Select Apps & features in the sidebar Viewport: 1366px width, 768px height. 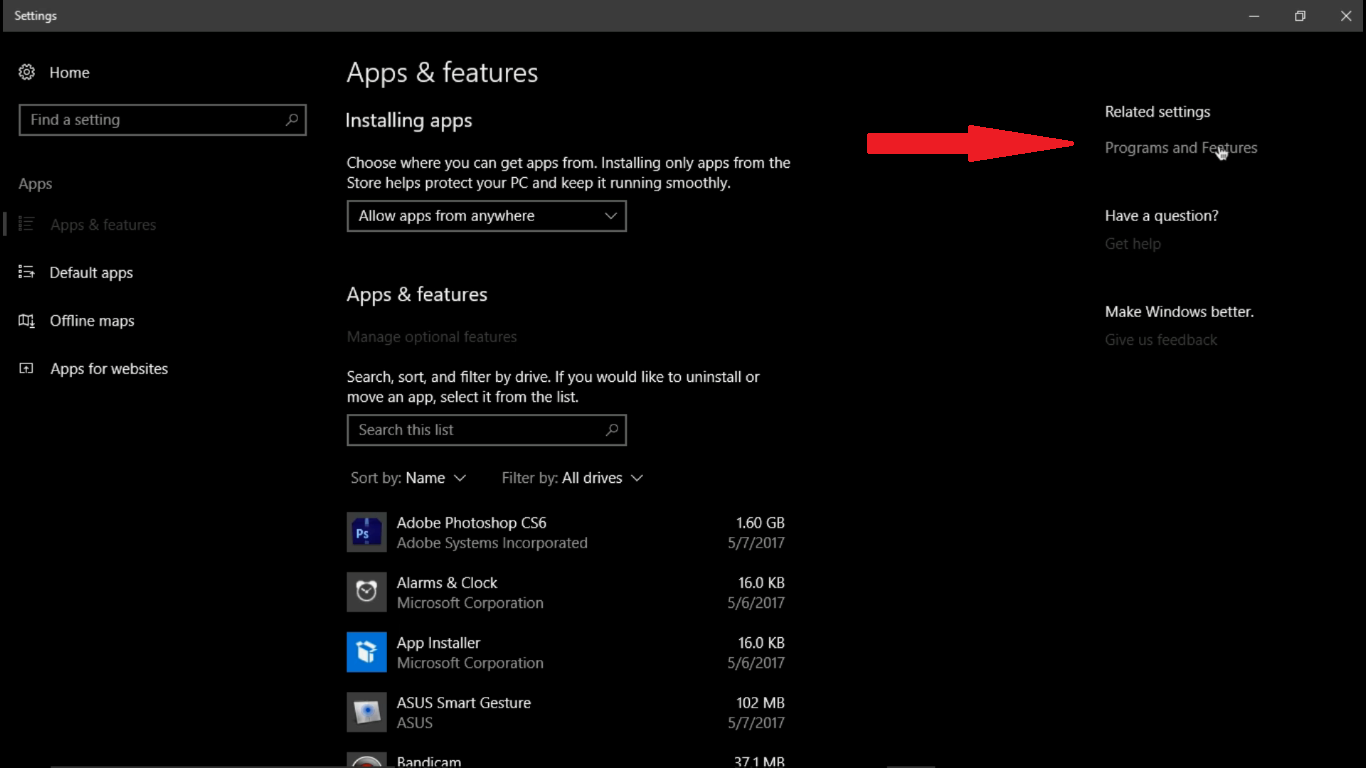click(103, 225)
